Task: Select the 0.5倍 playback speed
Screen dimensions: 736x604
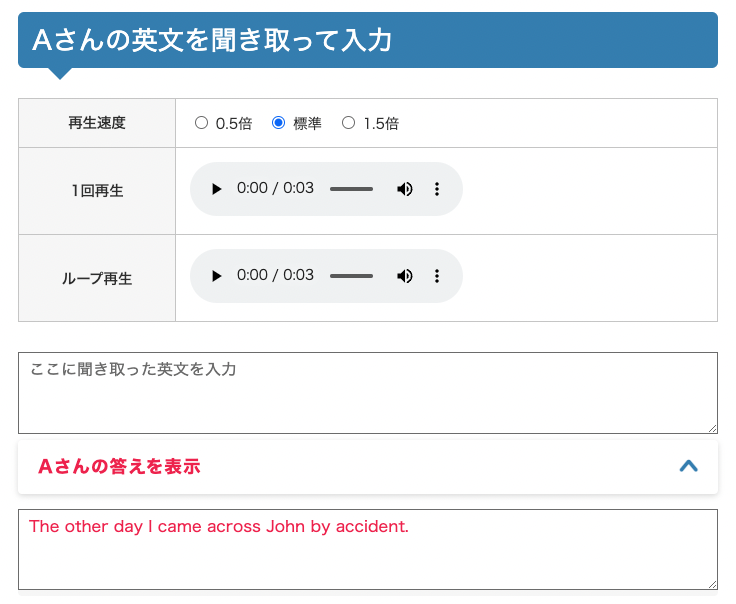Action: click(x=201, y=123)
